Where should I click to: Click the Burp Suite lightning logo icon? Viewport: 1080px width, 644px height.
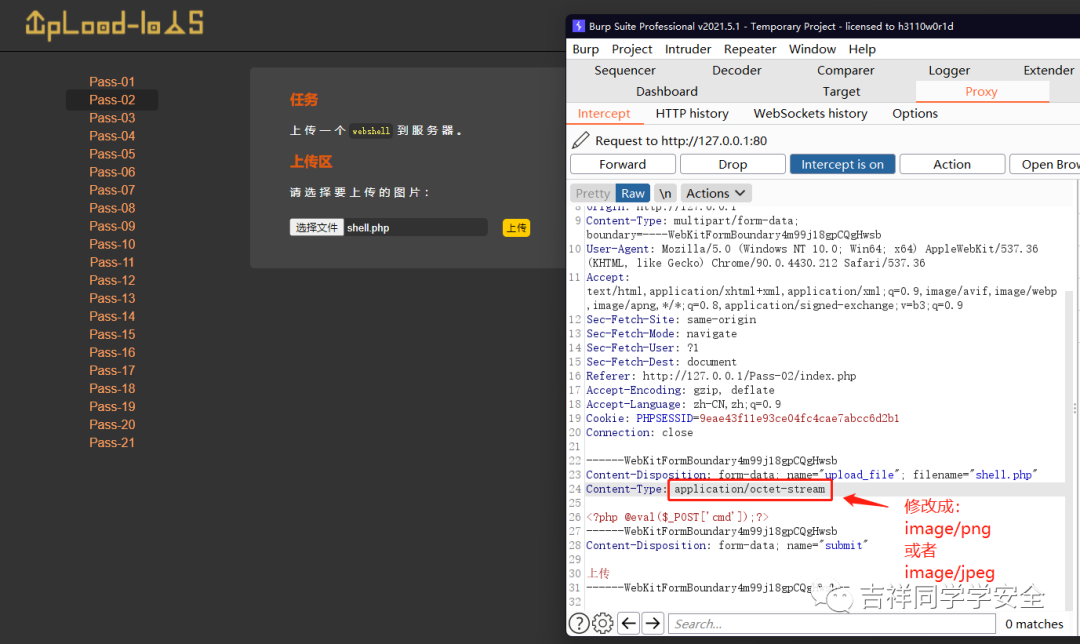click(x=579, y=26)
